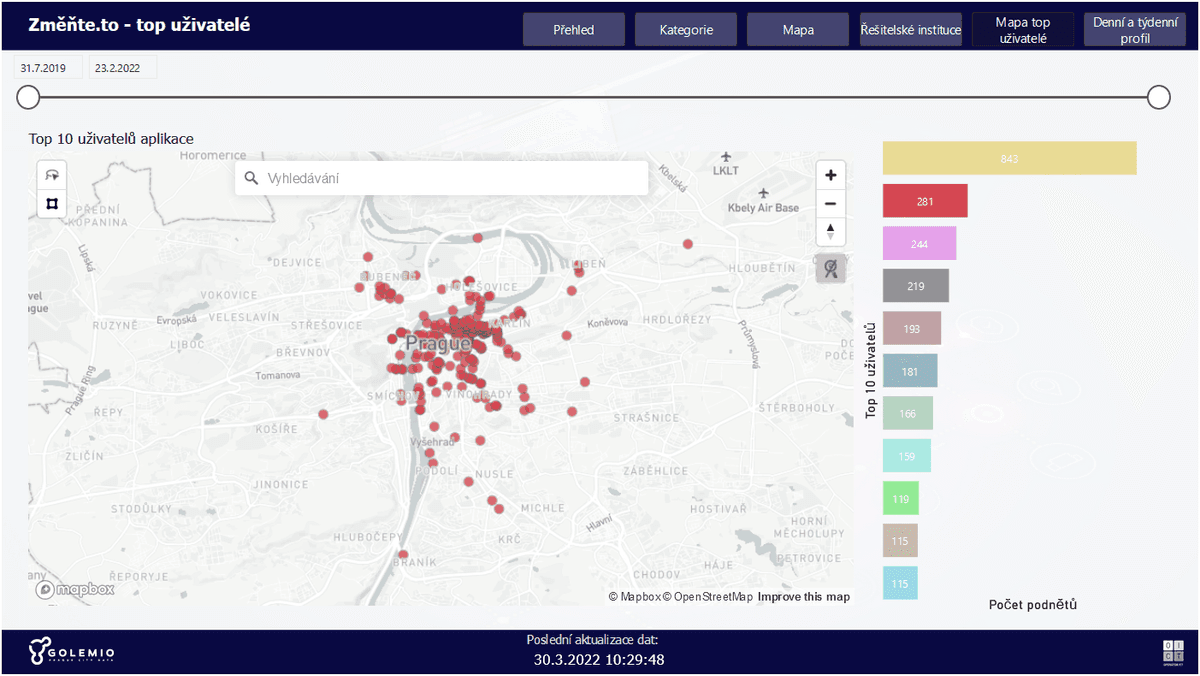Click the start date field 31.7.2019
The width and height of the screenshot is (1200, 676).
coord(43,69)
